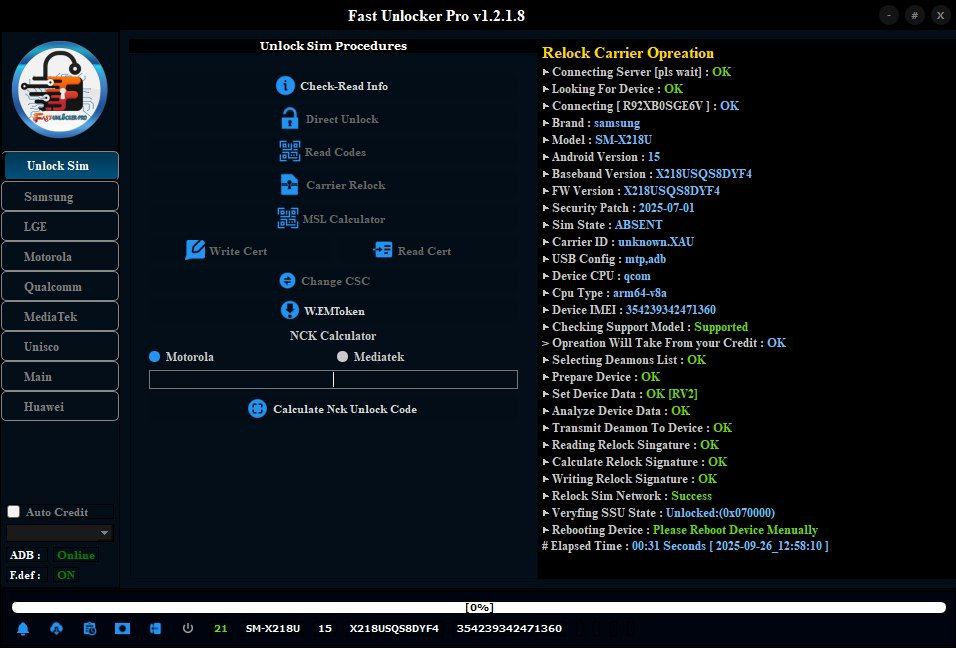Click the Check-Read Info icon
This screenshot has width=956, height=648.
point(285,86)
